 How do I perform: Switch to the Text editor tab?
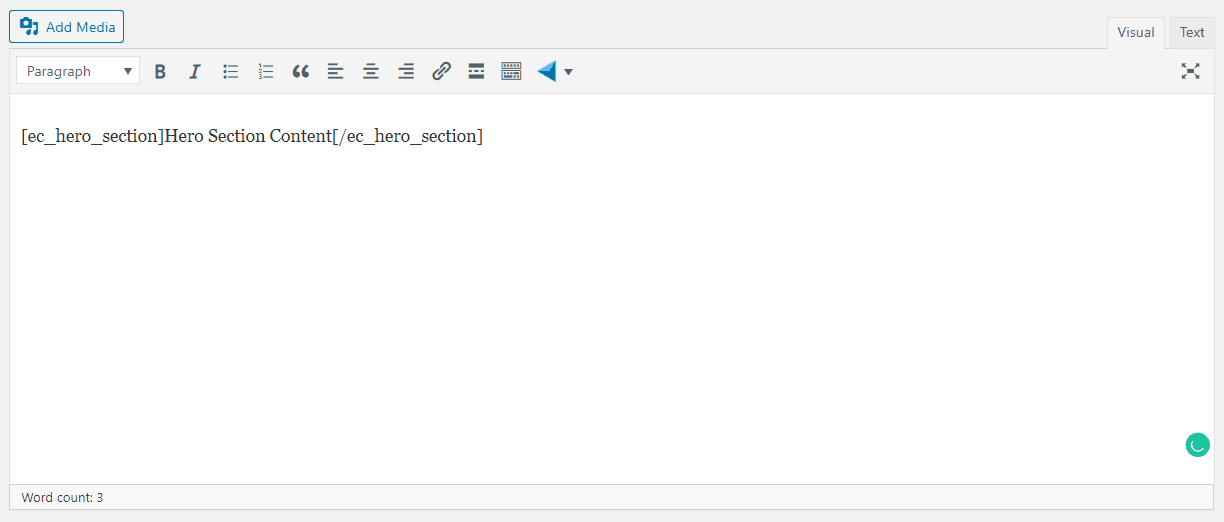click(1191, 32)
